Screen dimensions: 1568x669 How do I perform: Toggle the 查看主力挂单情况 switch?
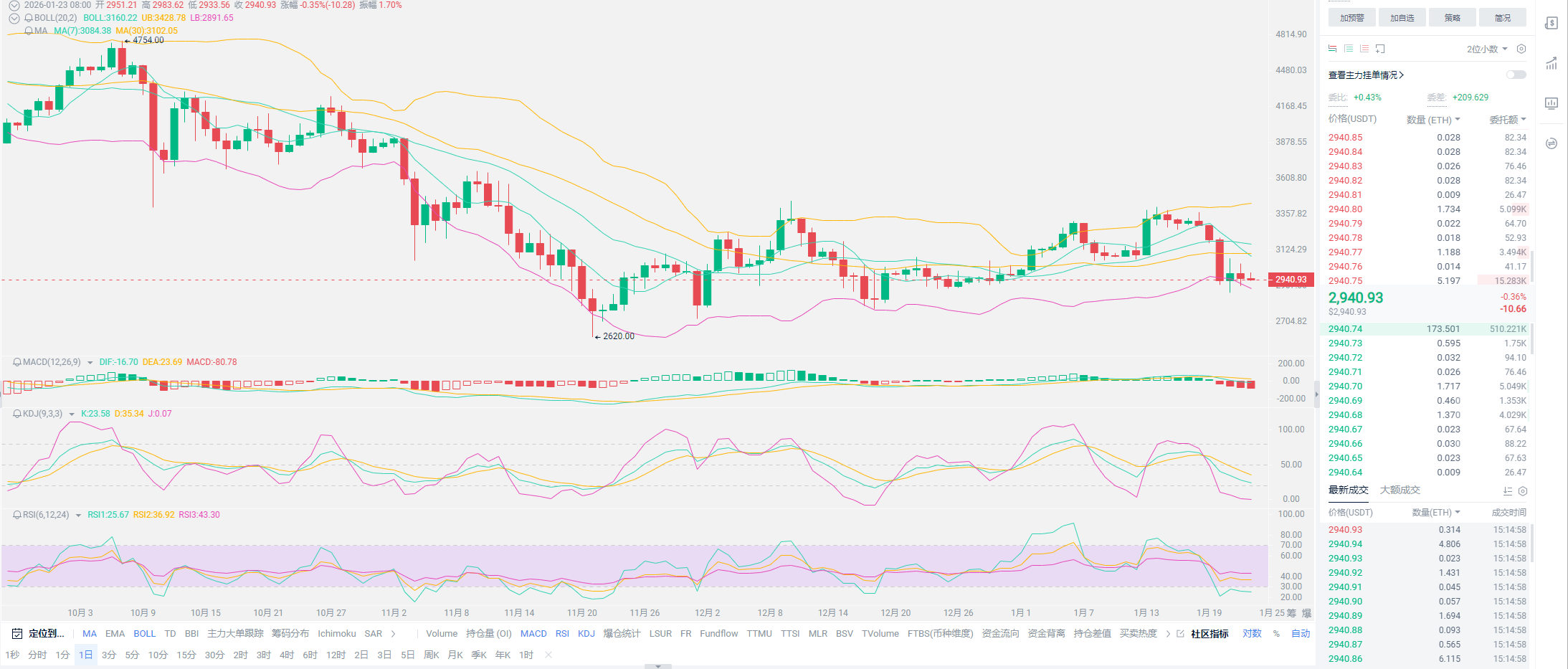pos(1516,75)
